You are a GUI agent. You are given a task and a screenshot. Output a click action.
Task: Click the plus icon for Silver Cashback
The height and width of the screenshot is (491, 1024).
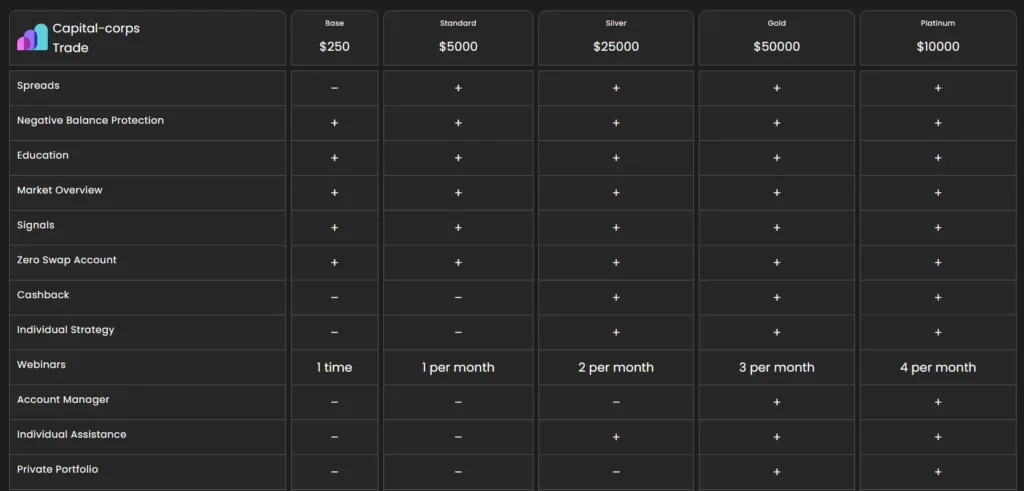coord(616,297)
